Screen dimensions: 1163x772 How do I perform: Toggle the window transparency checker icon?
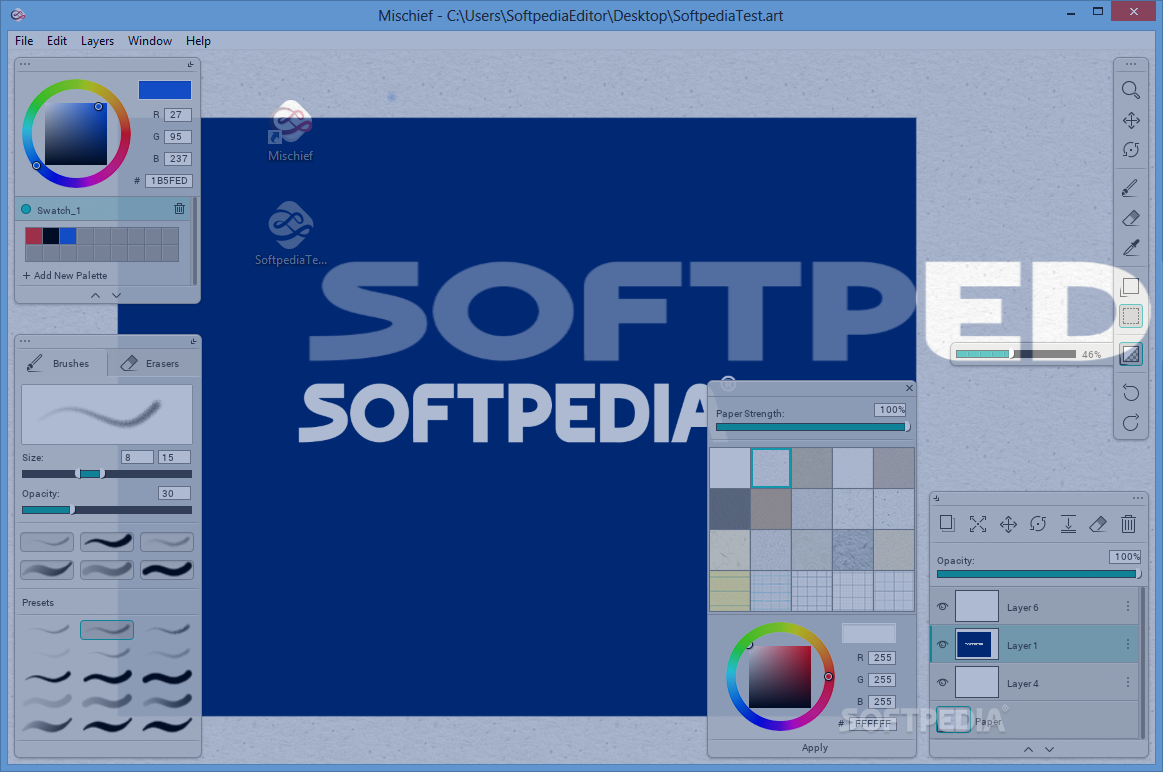point(1130,354)
